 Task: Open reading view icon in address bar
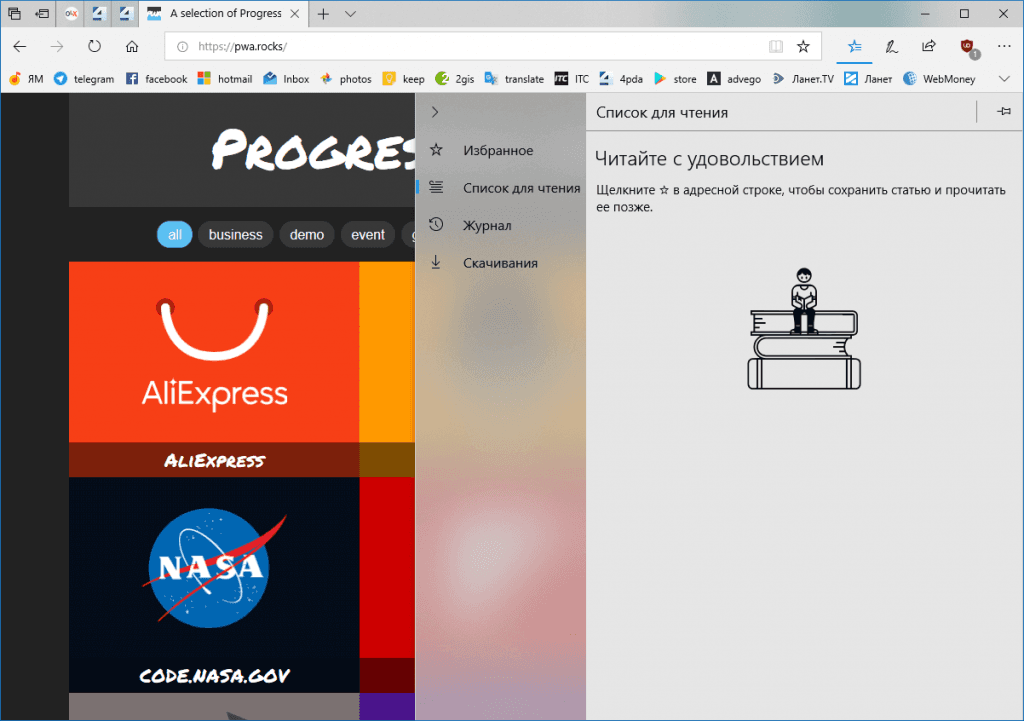coord(775,46)
